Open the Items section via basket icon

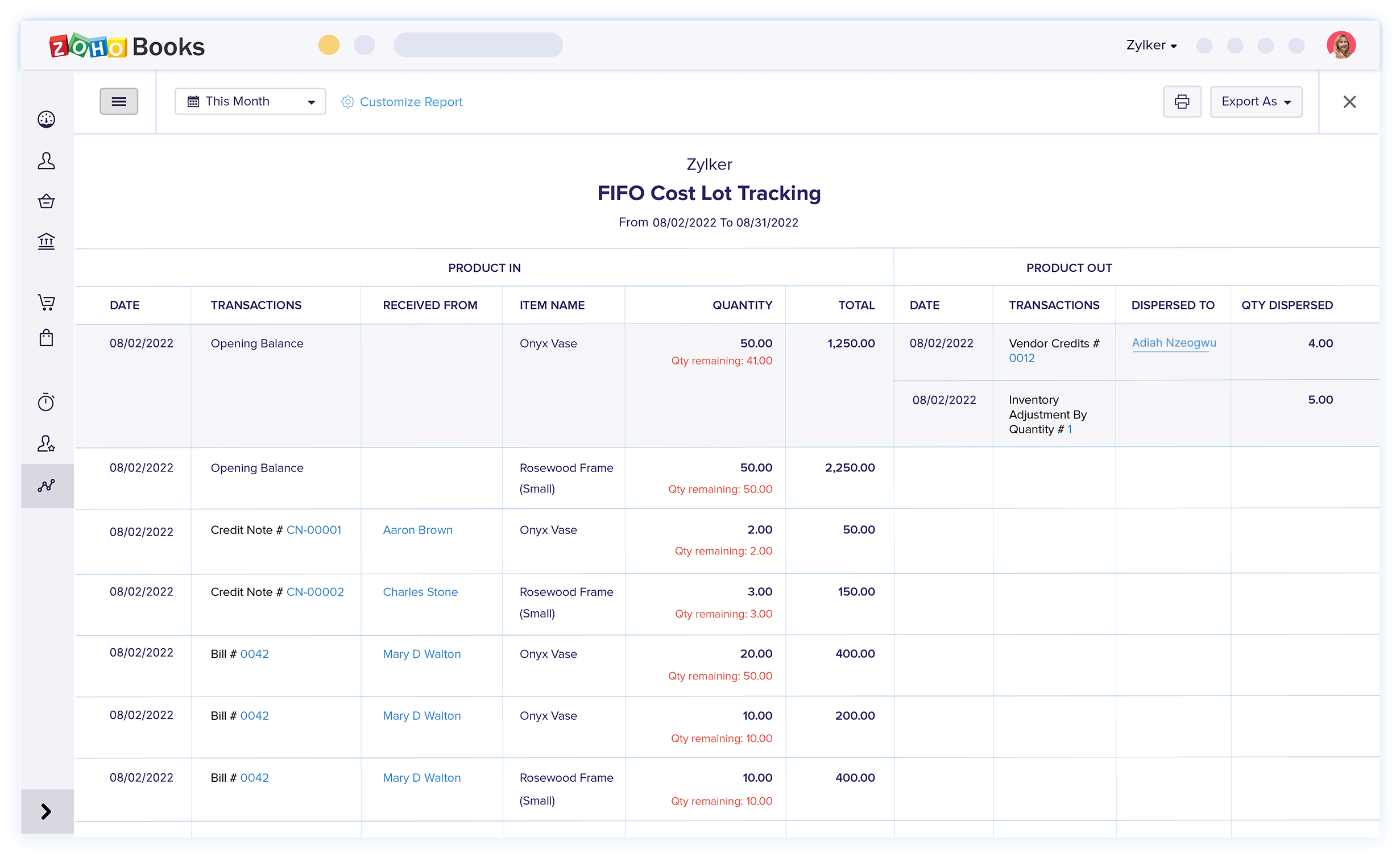(x=47, y=201)
